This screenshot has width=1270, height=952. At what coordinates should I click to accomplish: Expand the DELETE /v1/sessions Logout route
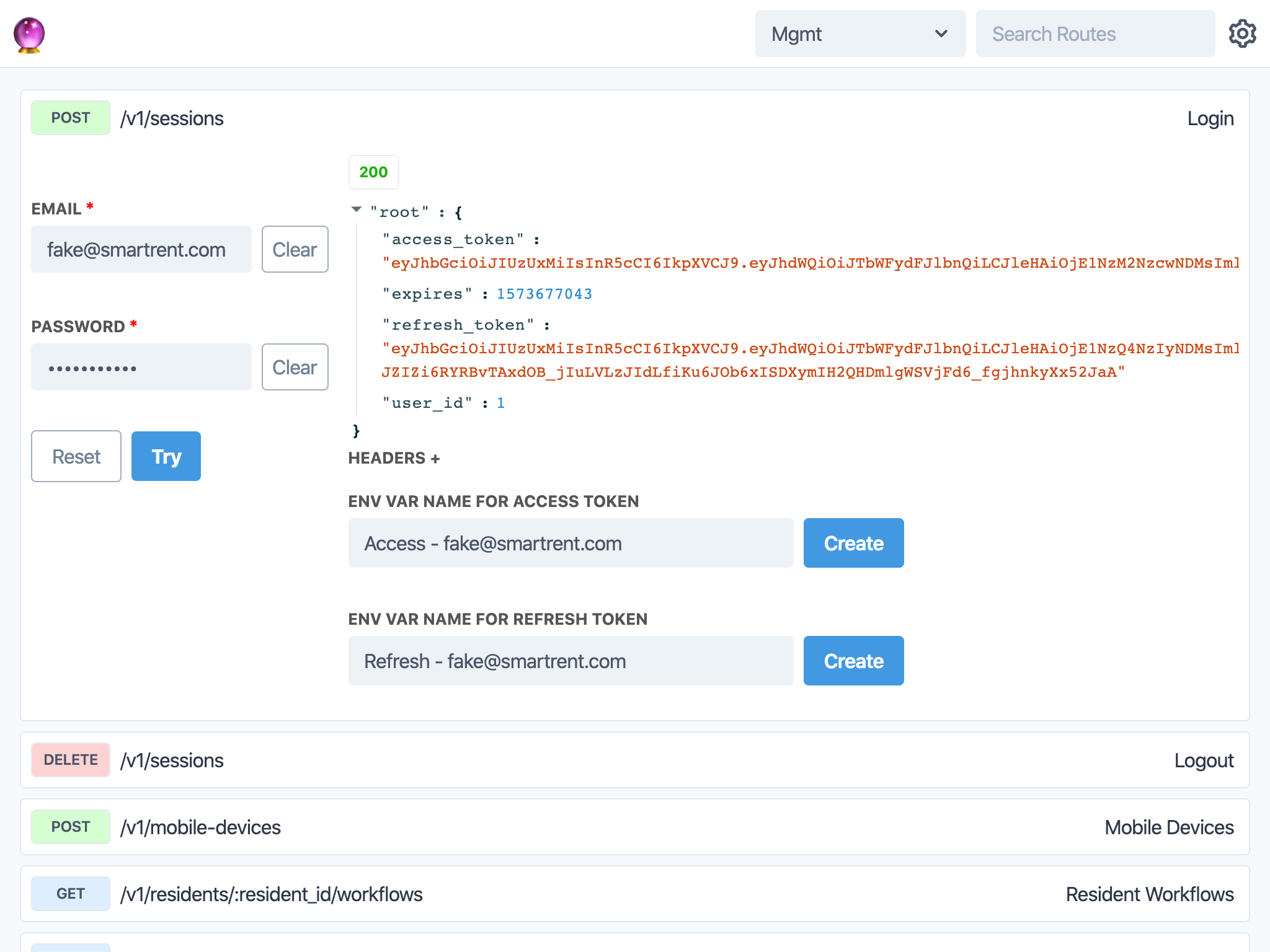click(x=634, y=760)
